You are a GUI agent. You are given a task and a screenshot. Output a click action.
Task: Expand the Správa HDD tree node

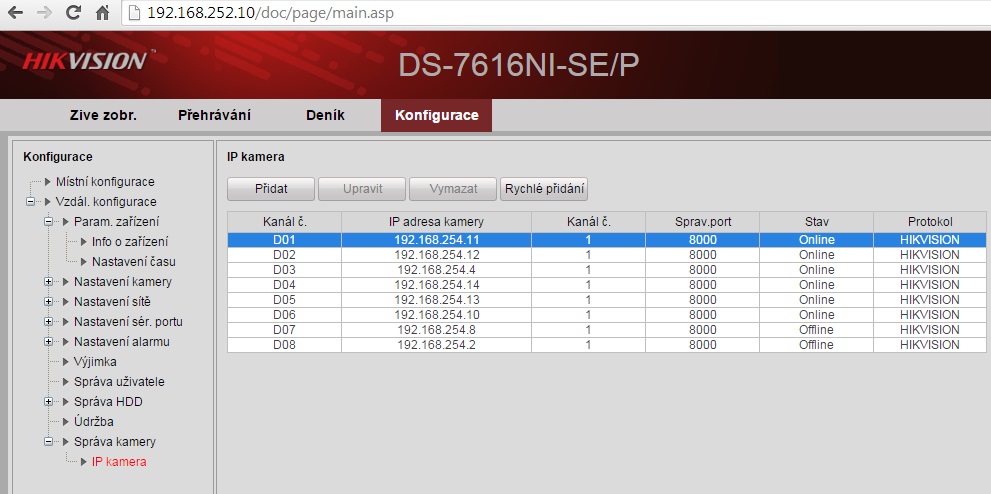coord(48,402)
